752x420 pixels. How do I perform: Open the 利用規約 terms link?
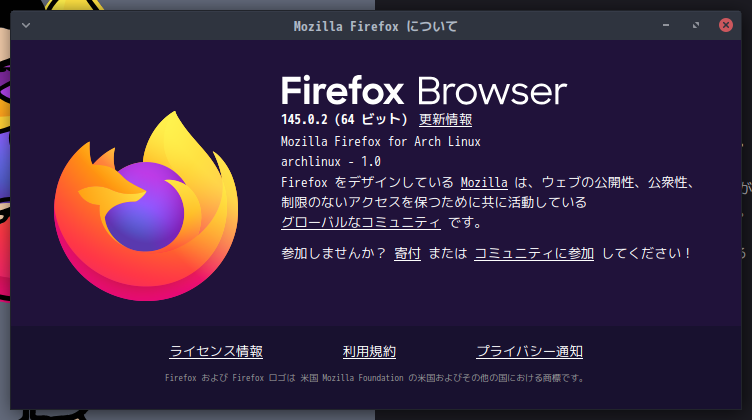pos(369,351)
